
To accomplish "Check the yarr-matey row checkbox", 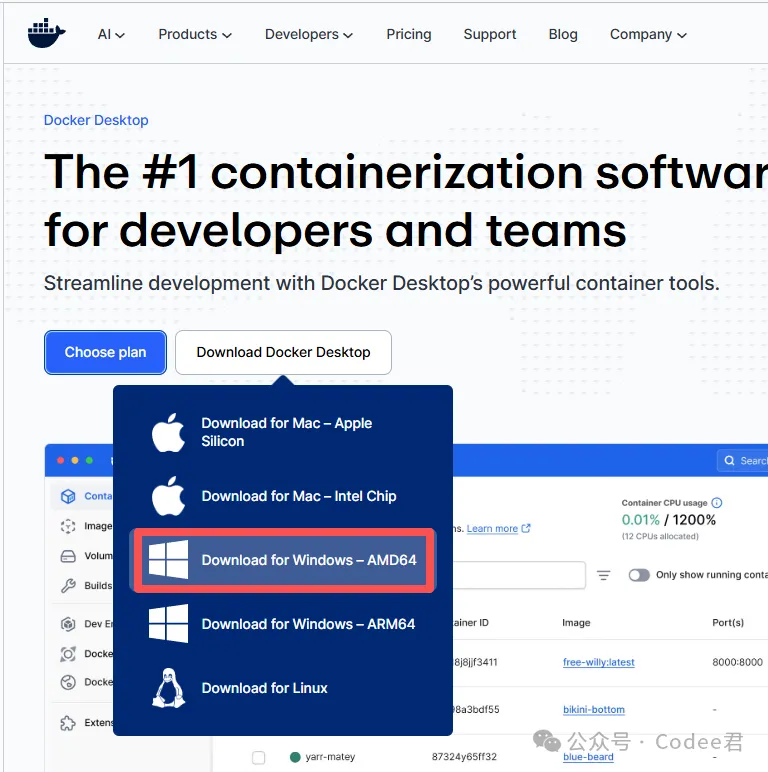I will (x=258, y=757).
